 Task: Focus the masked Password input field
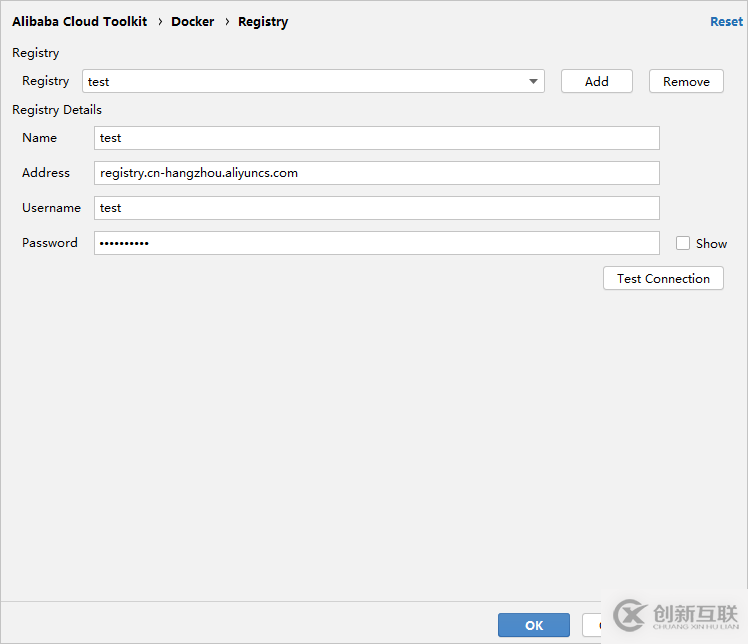(x=376, y=243)
